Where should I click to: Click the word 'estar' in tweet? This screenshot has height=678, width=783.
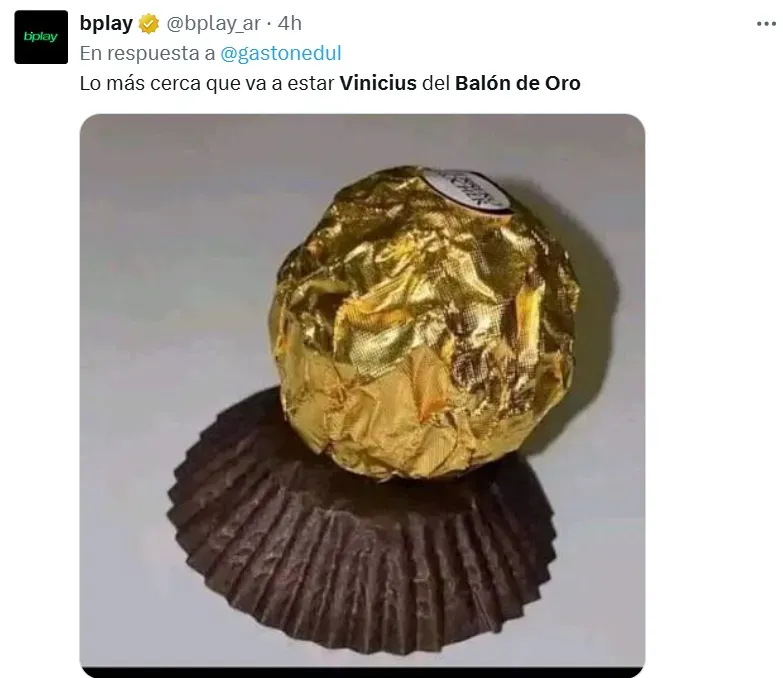coord(311,83)
